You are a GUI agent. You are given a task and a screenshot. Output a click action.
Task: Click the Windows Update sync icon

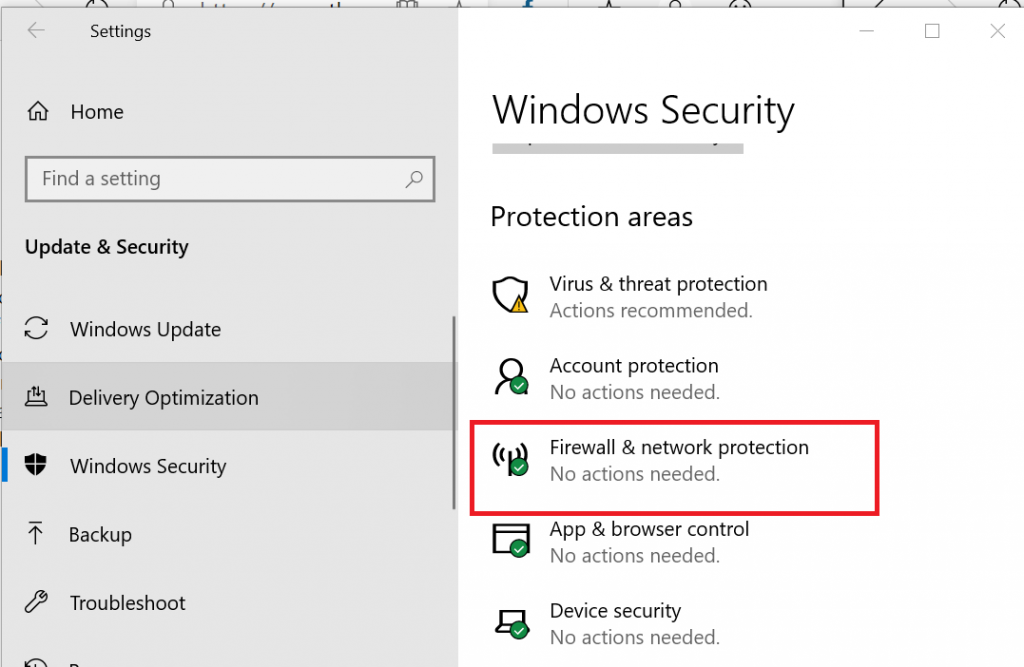37,328
